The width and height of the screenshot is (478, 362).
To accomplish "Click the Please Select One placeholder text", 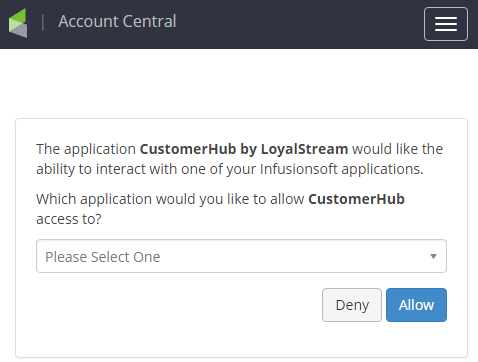I will point(103,257).
